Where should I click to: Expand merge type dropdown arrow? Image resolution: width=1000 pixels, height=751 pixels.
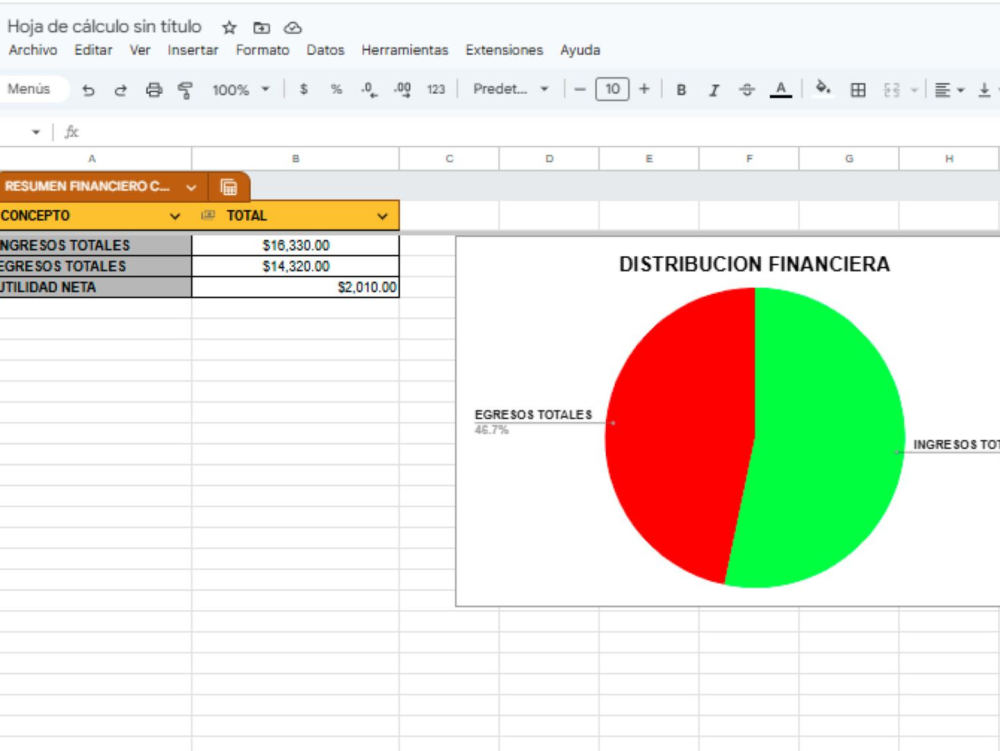point(914,90)
